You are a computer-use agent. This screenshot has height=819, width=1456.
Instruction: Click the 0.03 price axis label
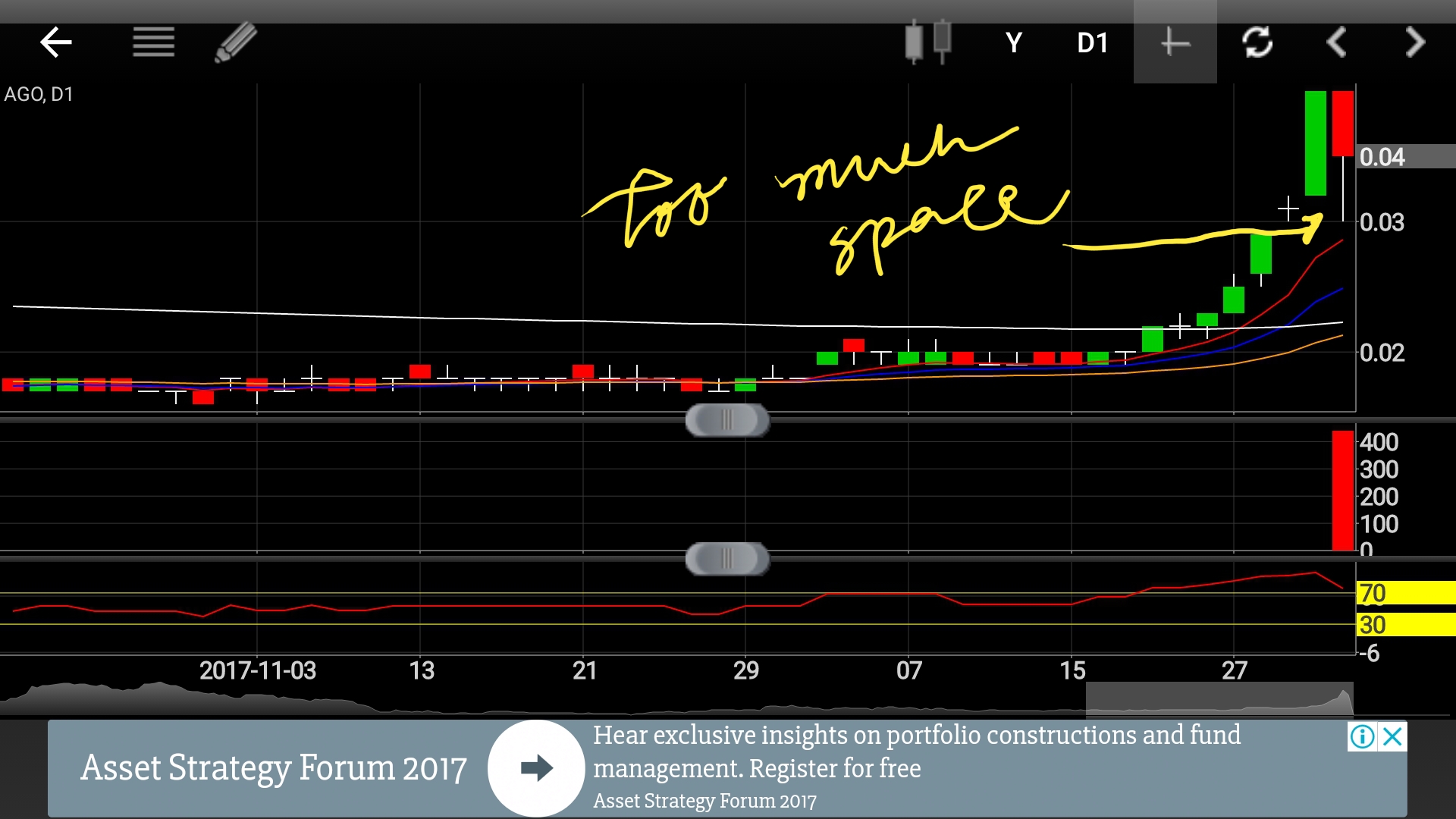[x=1382, y=222]
